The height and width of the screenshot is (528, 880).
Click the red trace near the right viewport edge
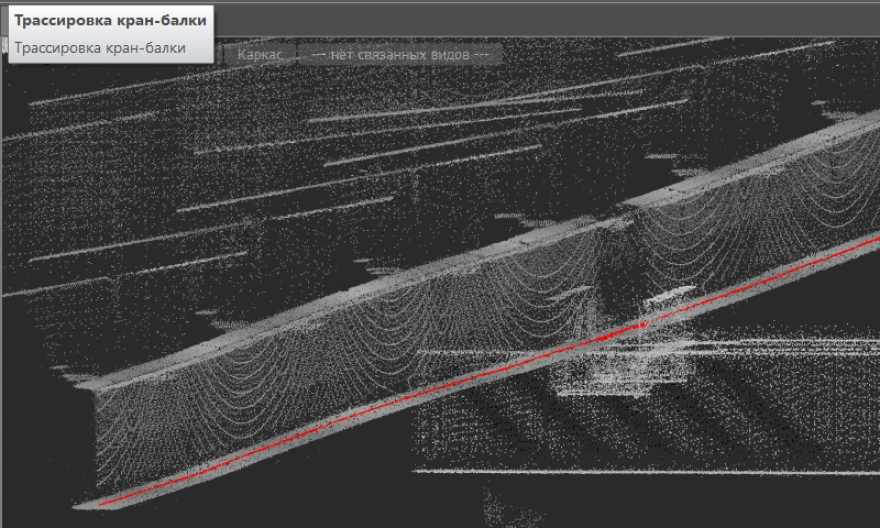click(x=860, y=246)
